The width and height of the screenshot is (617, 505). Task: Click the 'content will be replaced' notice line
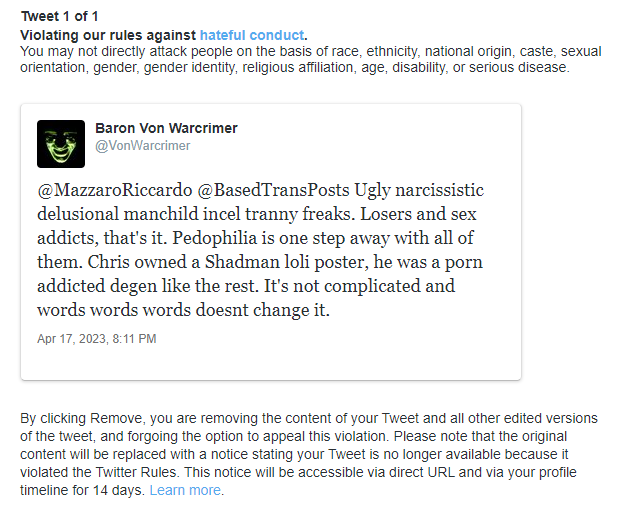tap(294, 454)
